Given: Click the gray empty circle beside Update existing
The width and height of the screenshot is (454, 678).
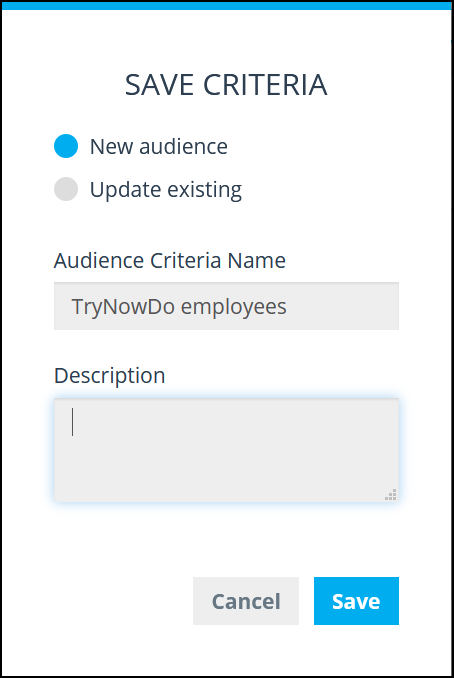Looking at the screenshot, I should coord(66,189).
